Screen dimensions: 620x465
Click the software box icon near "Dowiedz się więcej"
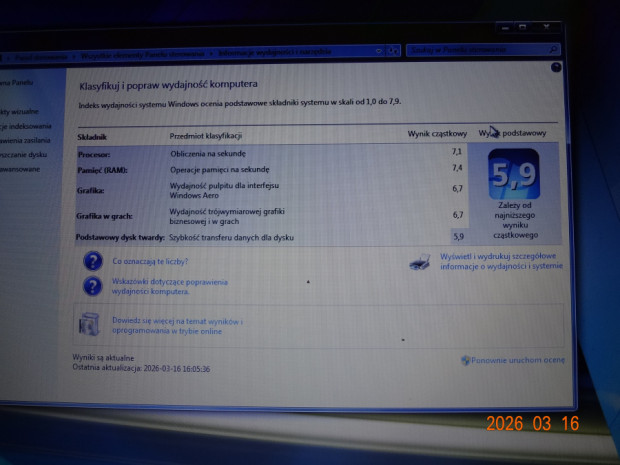point(90,323)
